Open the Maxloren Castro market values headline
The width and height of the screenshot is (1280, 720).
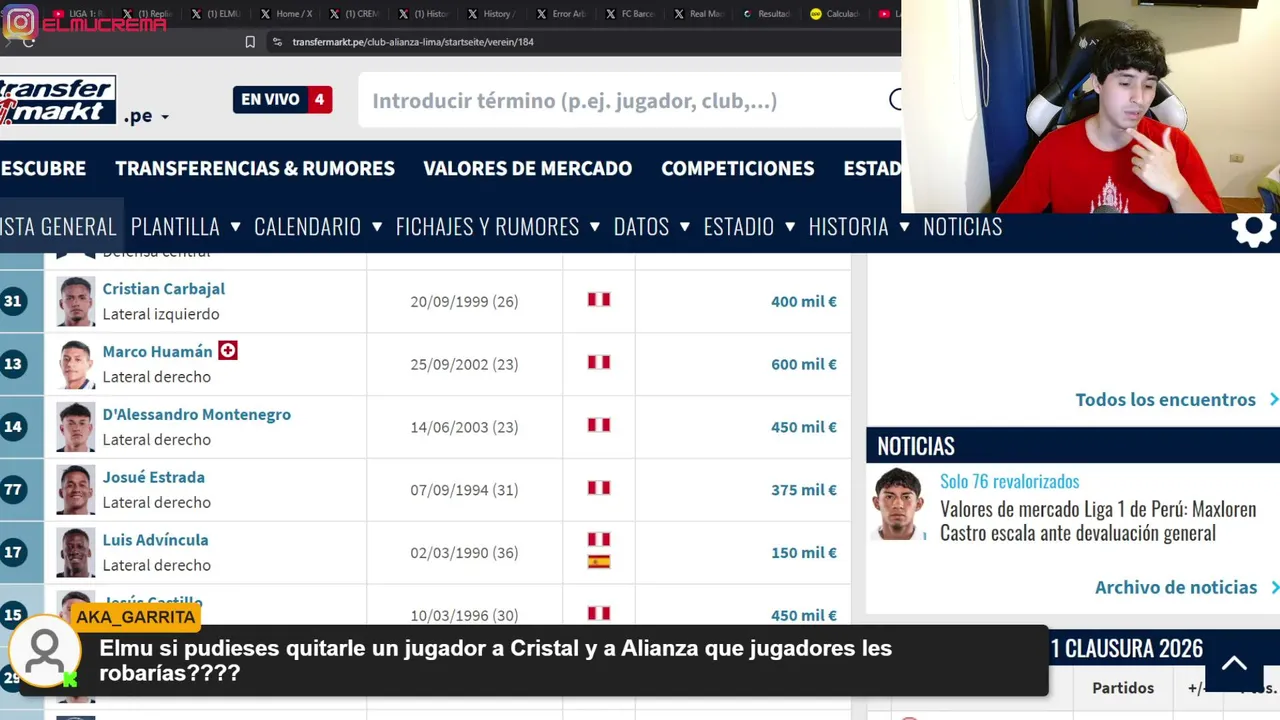[1098, 521]
